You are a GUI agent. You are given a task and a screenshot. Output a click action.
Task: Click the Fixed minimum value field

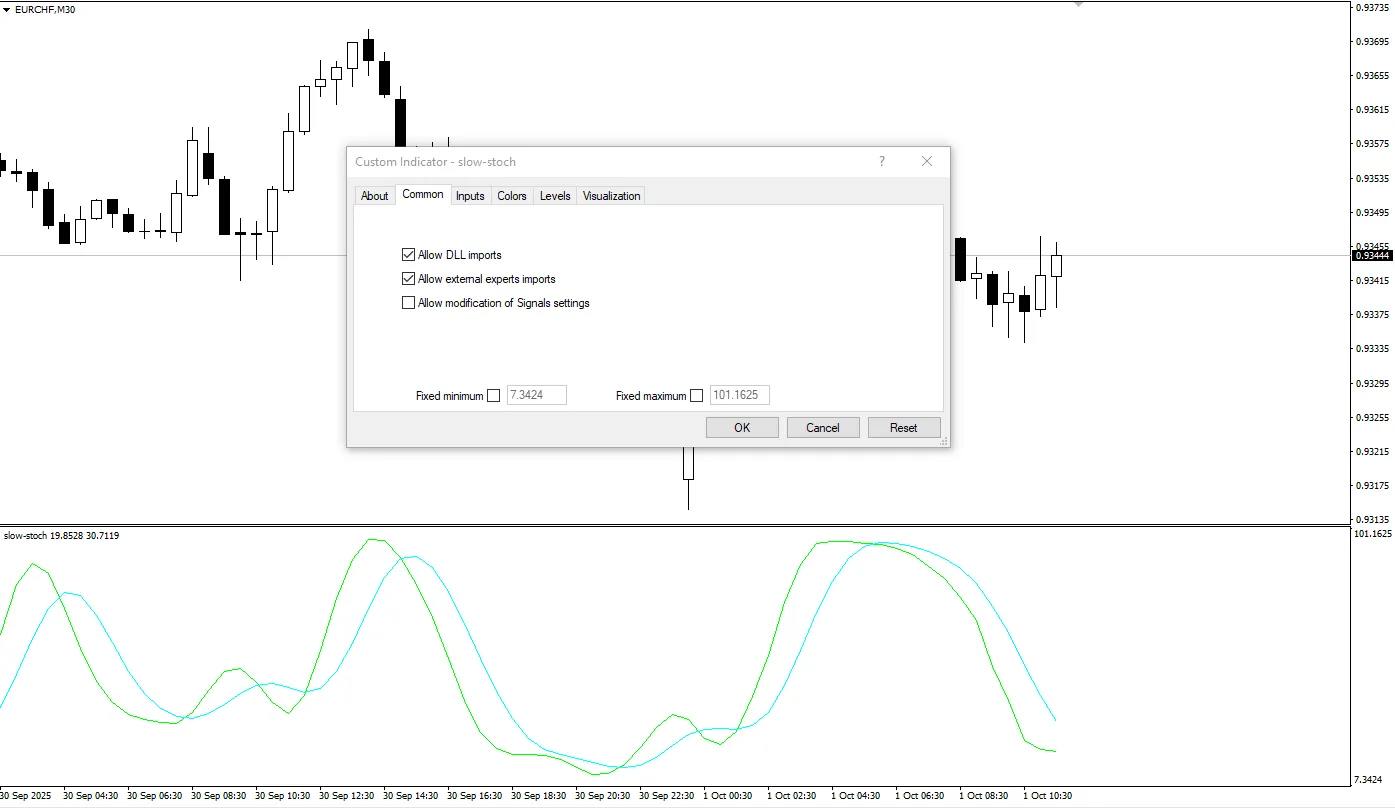[537, 395]
